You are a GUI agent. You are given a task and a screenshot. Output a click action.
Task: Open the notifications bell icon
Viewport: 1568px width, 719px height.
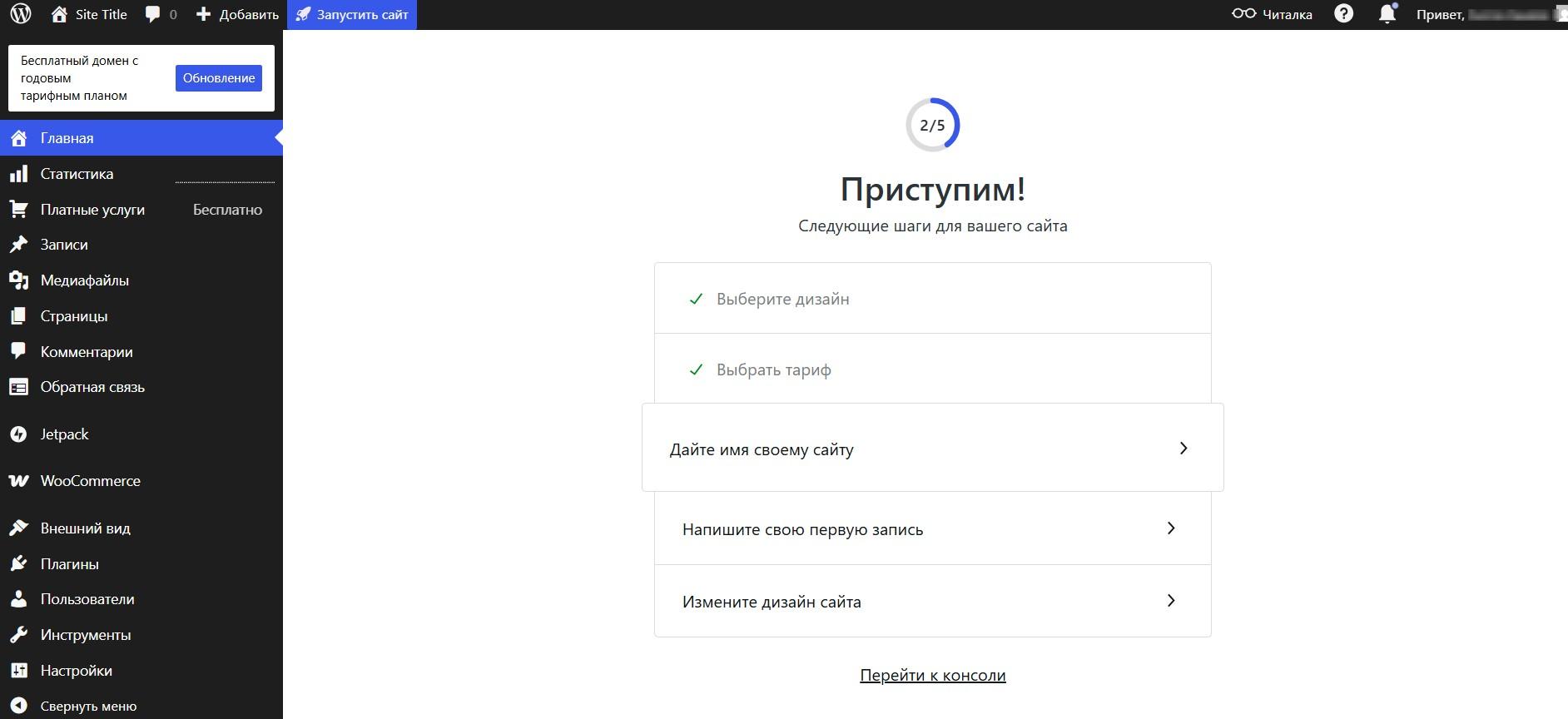(x=1387, y=14)
